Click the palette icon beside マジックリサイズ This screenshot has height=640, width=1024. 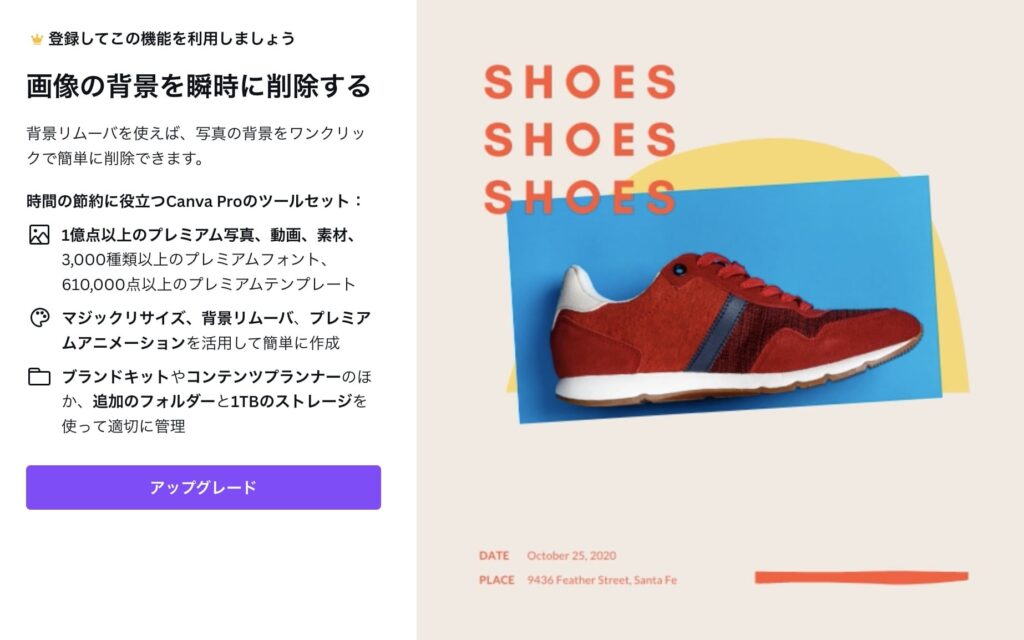[x=39, y=318]
